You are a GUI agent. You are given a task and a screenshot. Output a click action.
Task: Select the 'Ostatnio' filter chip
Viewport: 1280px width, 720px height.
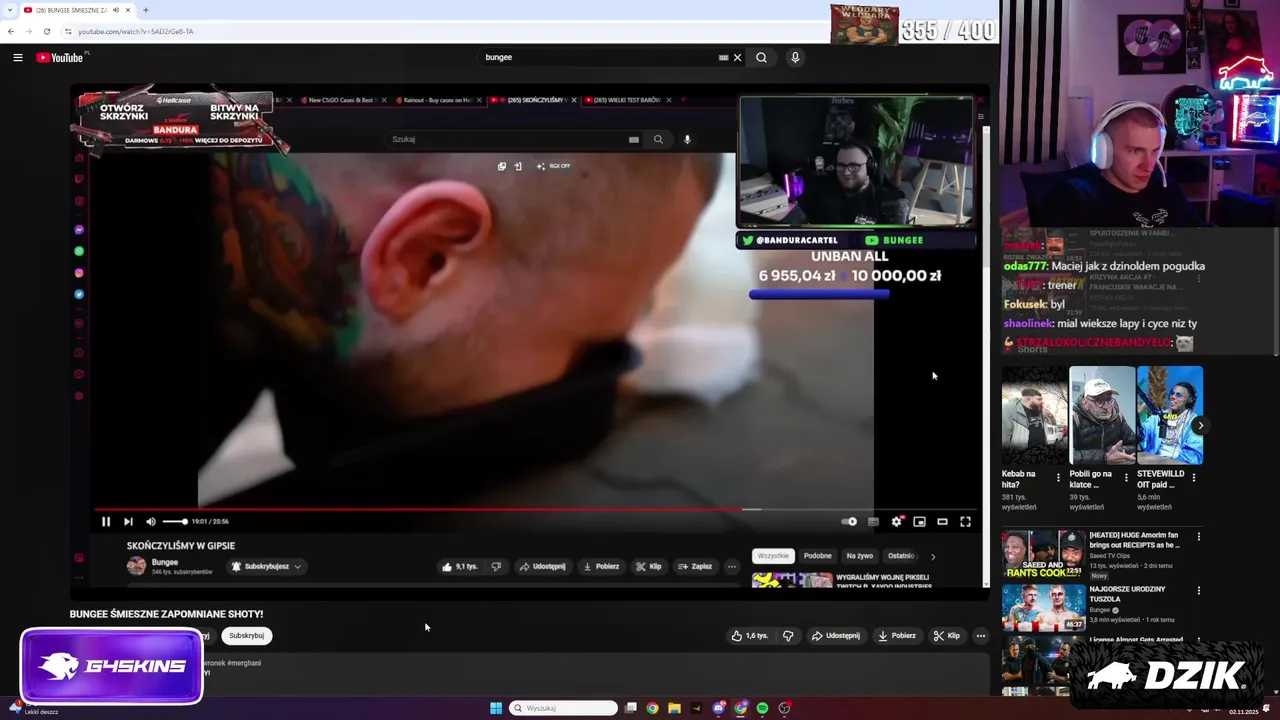[x=900, y=556]
